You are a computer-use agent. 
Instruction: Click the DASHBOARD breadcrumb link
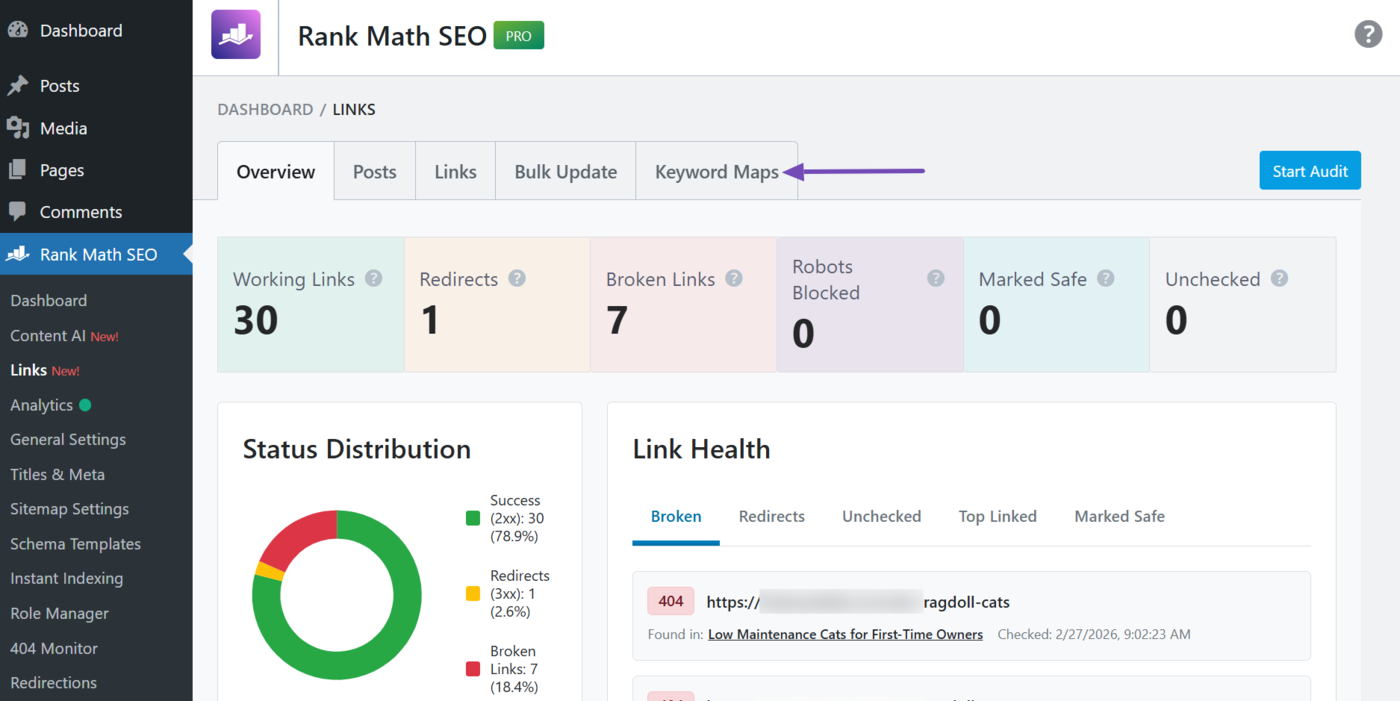point(265,110)
